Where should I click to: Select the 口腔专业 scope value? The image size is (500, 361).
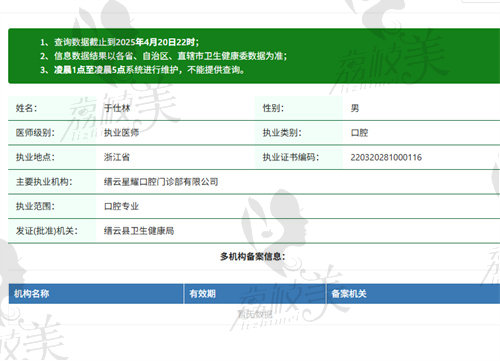tap(121, 206)
